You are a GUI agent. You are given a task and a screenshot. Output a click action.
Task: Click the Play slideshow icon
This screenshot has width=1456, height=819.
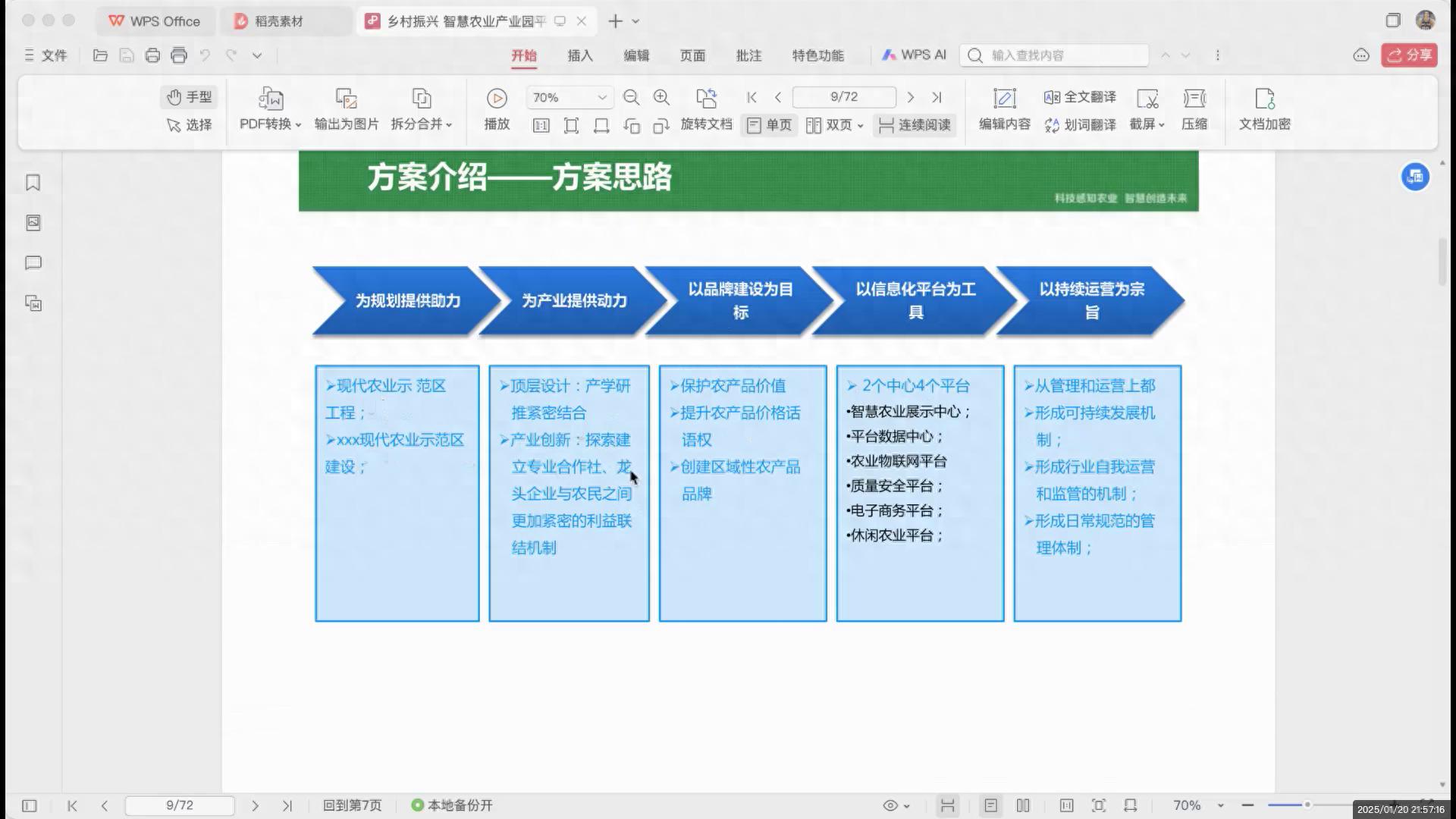click(497, 99)
